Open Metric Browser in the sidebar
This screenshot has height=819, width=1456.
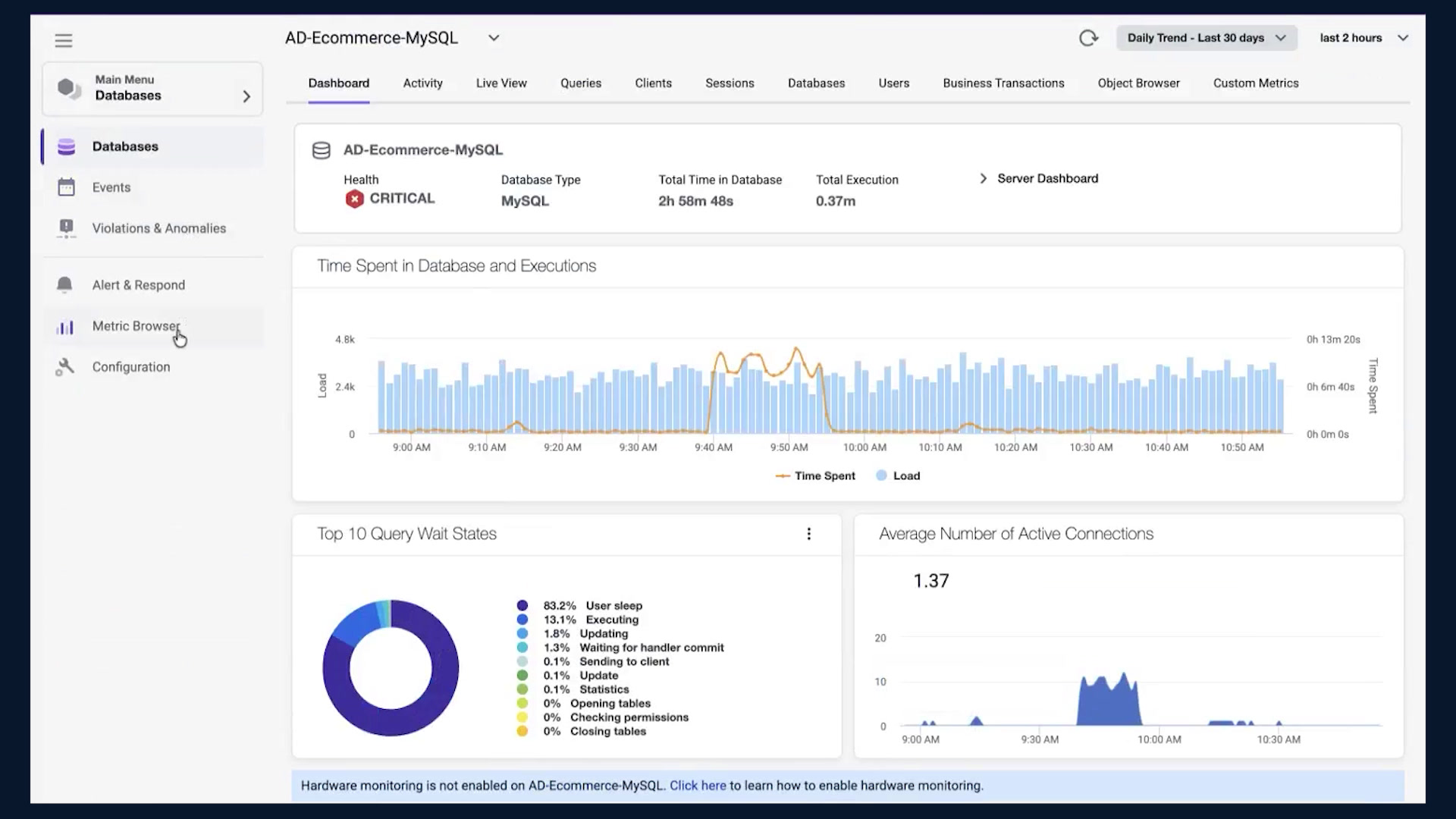[152, 326]
